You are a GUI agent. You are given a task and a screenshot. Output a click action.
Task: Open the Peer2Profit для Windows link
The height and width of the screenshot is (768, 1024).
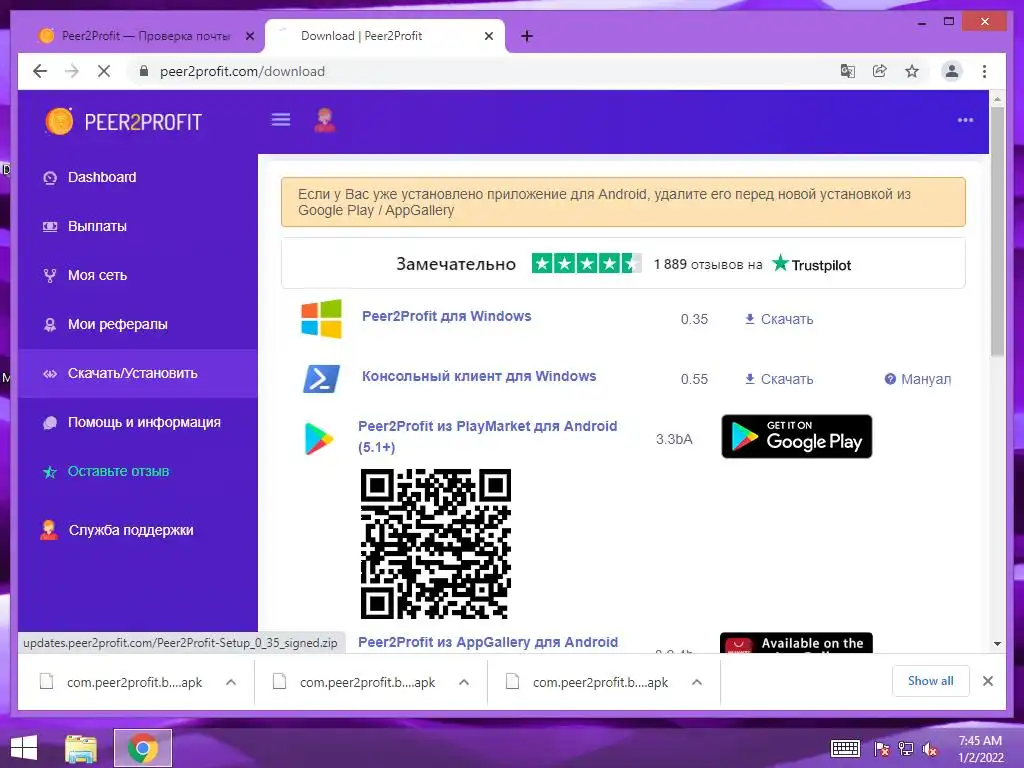coord(447,316)
